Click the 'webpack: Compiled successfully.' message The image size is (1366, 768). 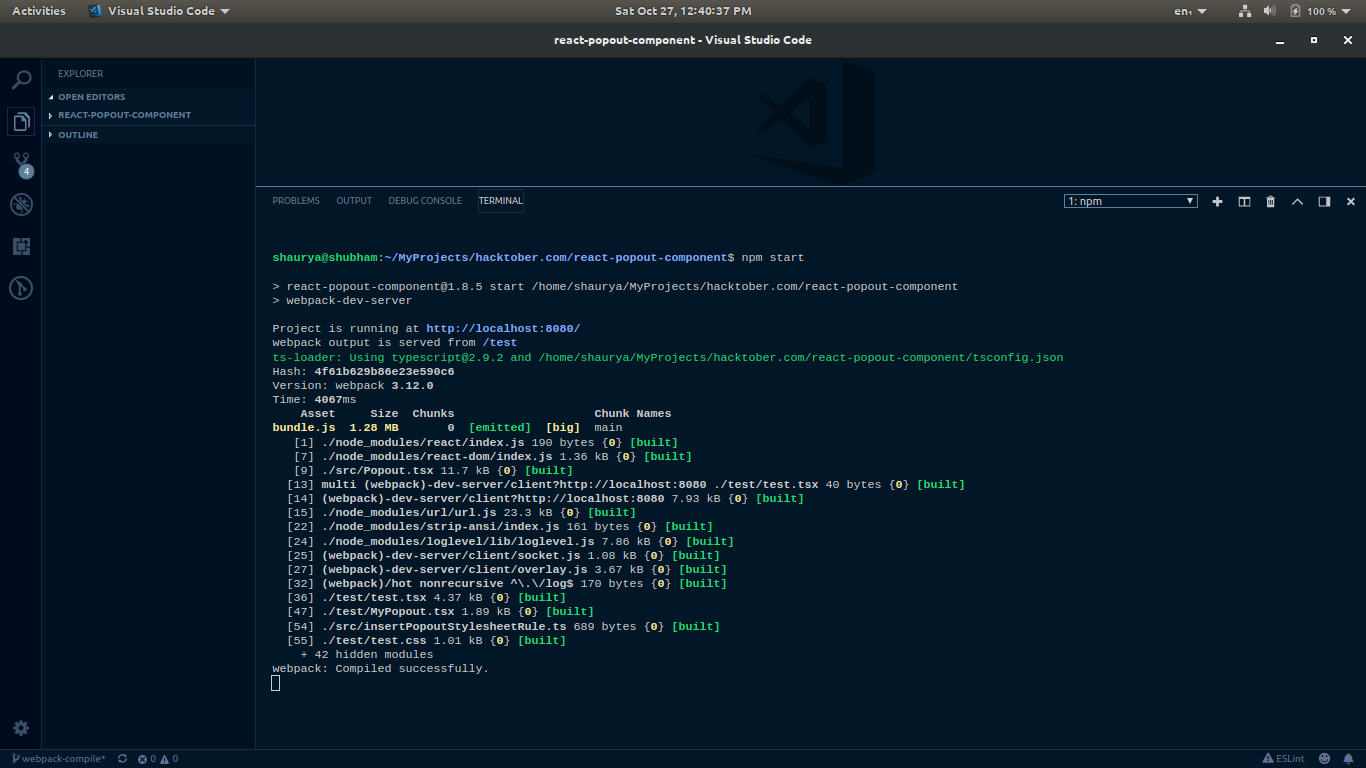tap(381, 668)
